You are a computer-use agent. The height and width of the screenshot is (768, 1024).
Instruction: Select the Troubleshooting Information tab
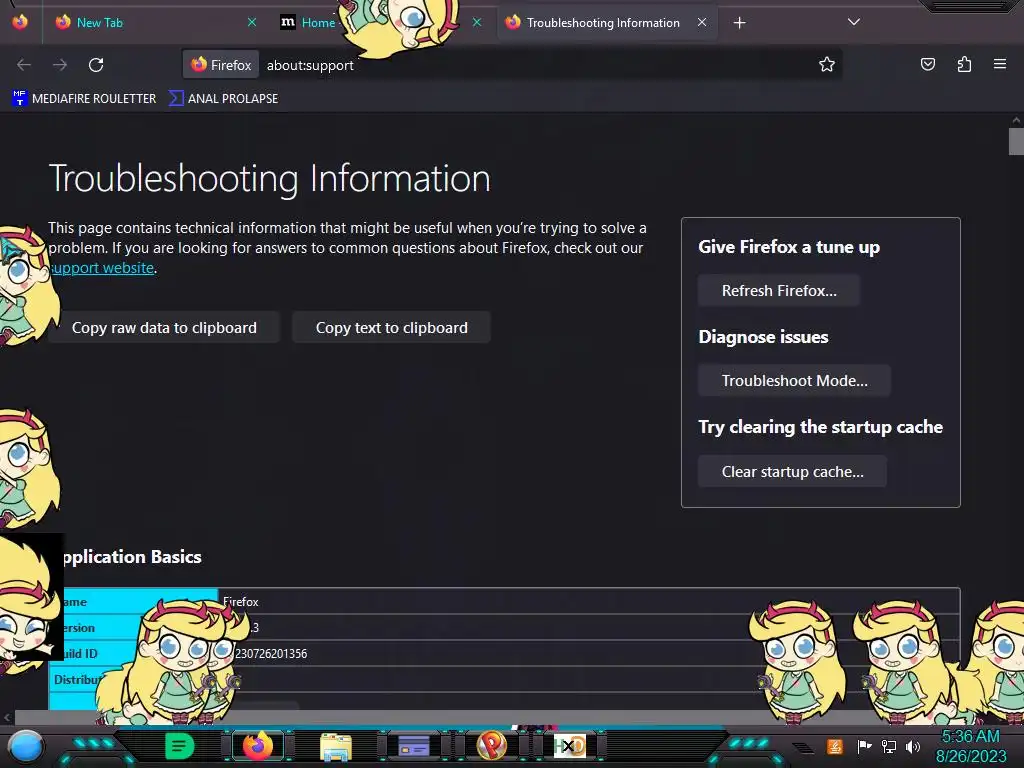click(607, 23)
